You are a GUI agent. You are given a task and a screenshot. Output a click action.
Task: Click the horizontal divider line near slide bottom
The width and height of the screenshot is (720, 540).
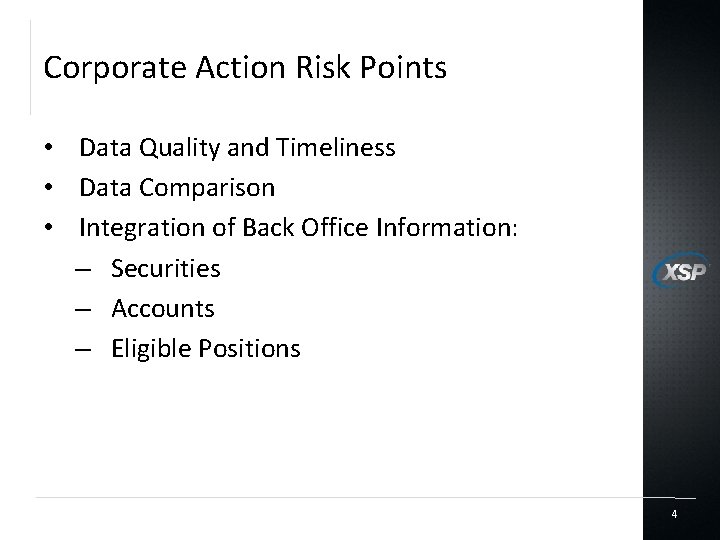(x=340, y=497)
